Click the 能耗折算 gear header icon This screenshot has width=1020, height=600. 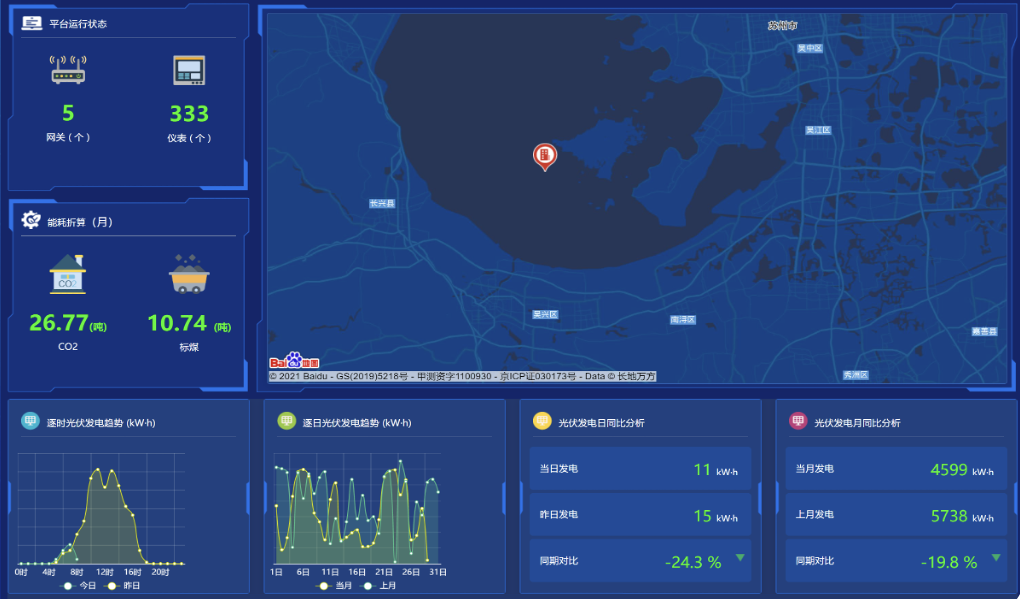32,221
